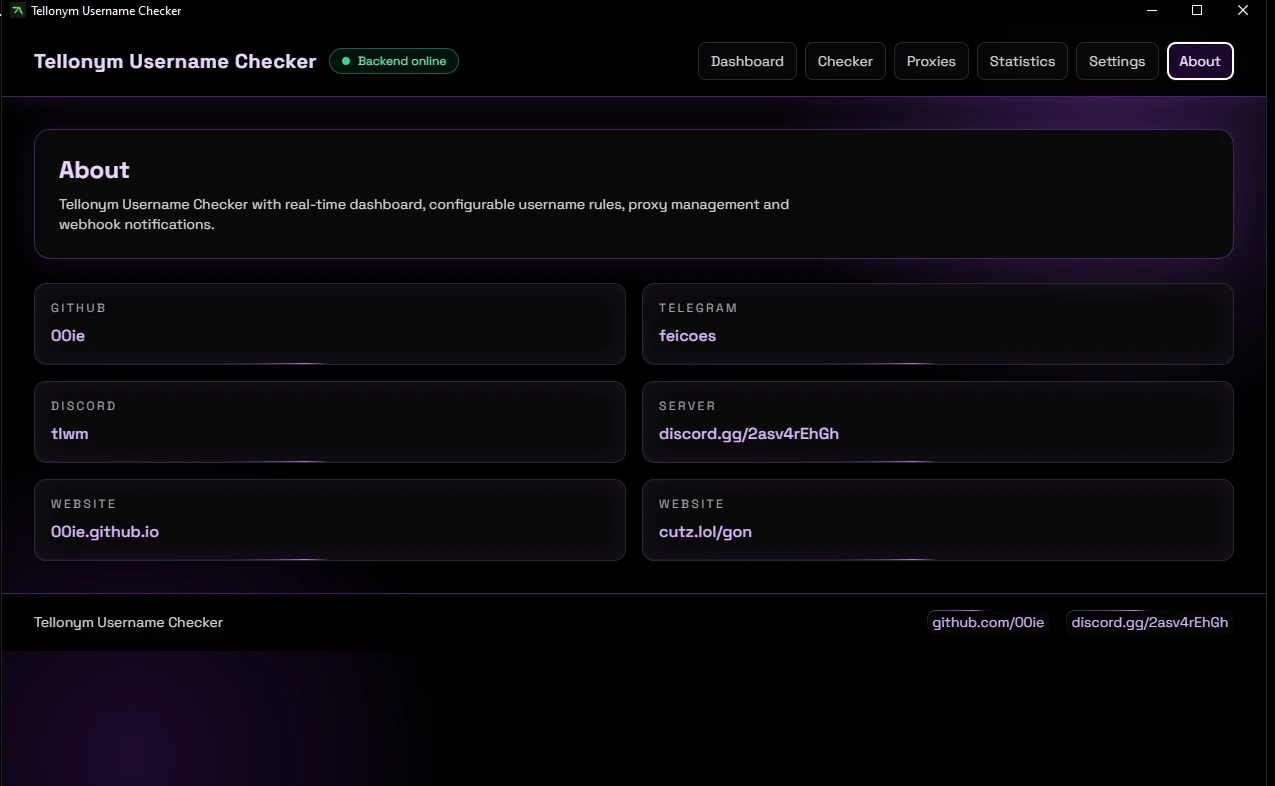Visit the 00ie.github.io website card
Image resolution: width=1275 pixels, height=786 pixels.
point(330,519)
